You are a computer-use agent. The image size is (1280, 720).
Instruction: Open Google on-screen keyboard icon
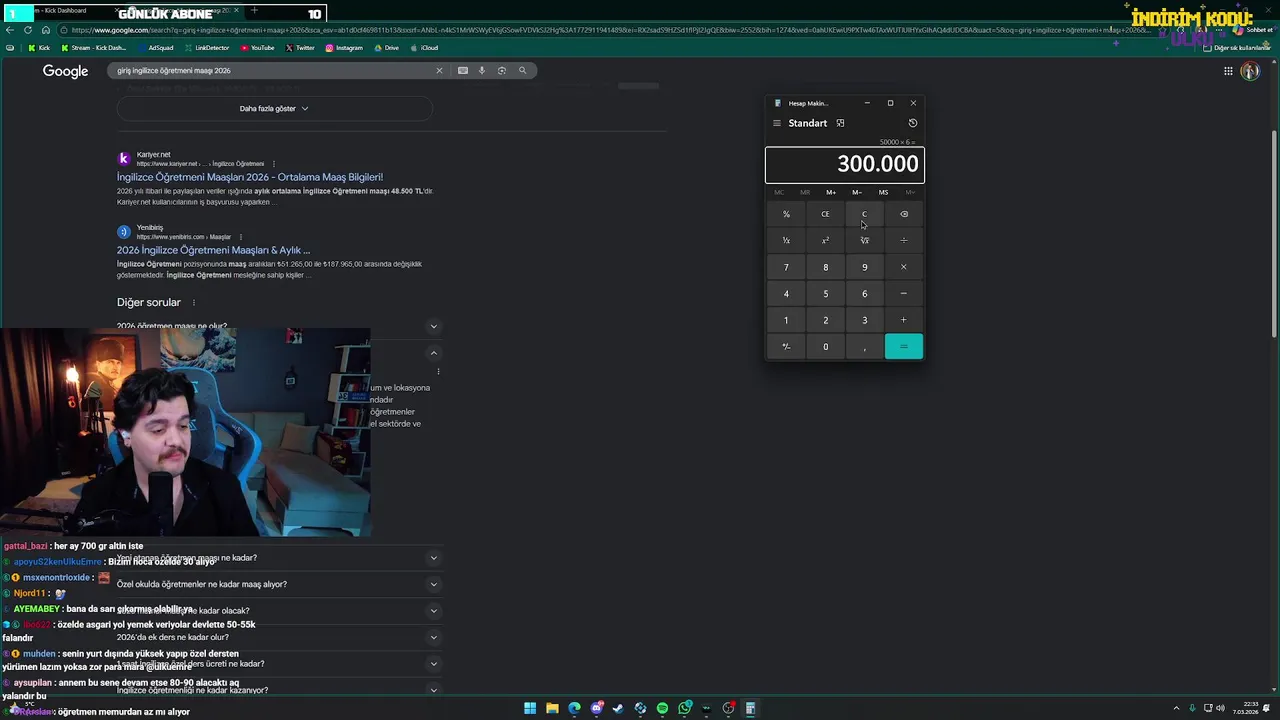[463, 71]
